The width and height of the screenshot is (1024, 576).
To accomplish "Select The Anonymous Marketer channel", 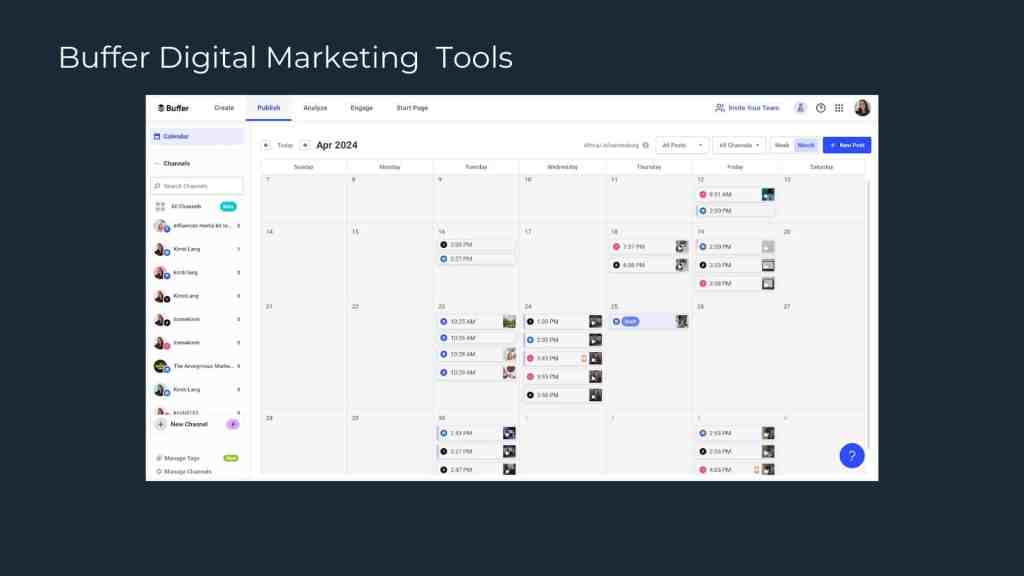I will click(197, 366).
